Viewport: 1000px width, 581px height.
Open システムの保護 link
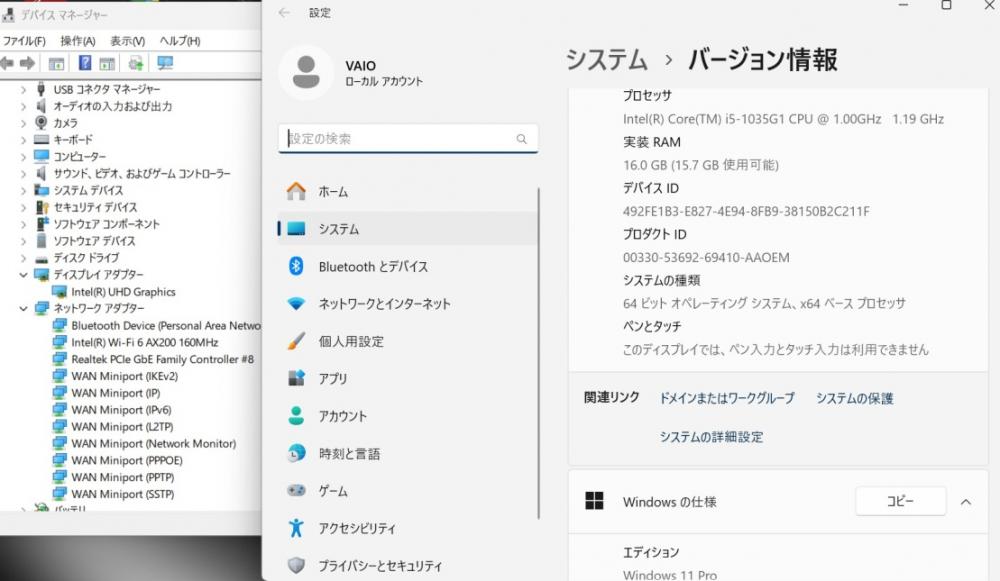[x=855, y=399]
